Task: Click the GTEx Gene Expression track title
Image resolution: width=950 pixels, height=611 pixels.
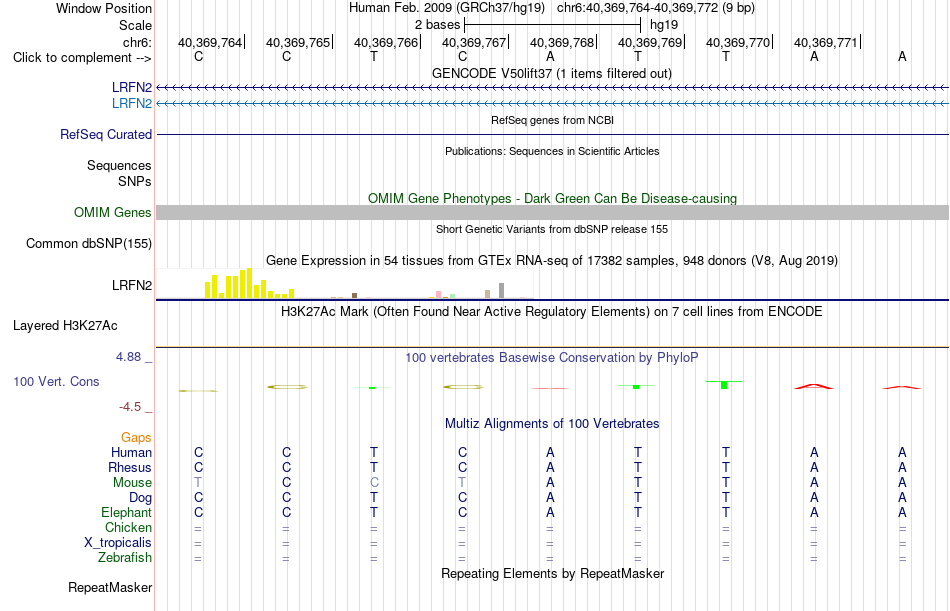Action: (x=552, y=261)
